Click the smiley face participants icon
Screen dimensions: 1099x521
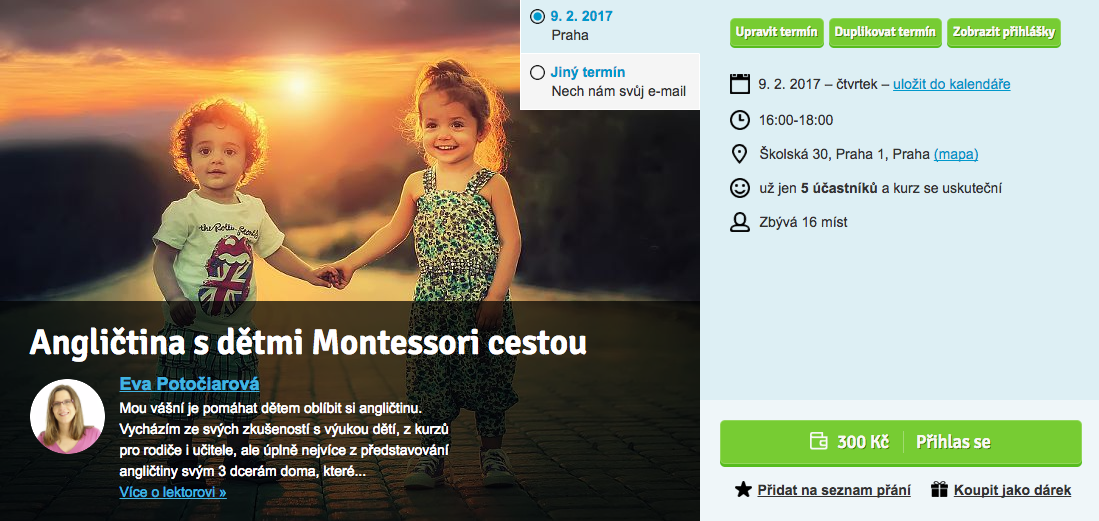click(739, 188)
